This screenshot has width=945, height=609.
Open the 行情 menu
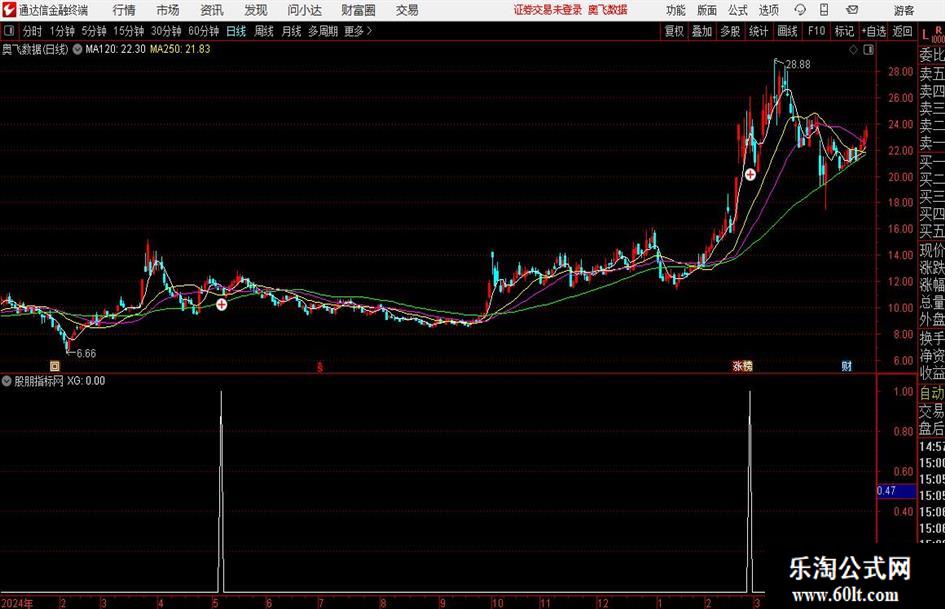[x=124, y=10]
